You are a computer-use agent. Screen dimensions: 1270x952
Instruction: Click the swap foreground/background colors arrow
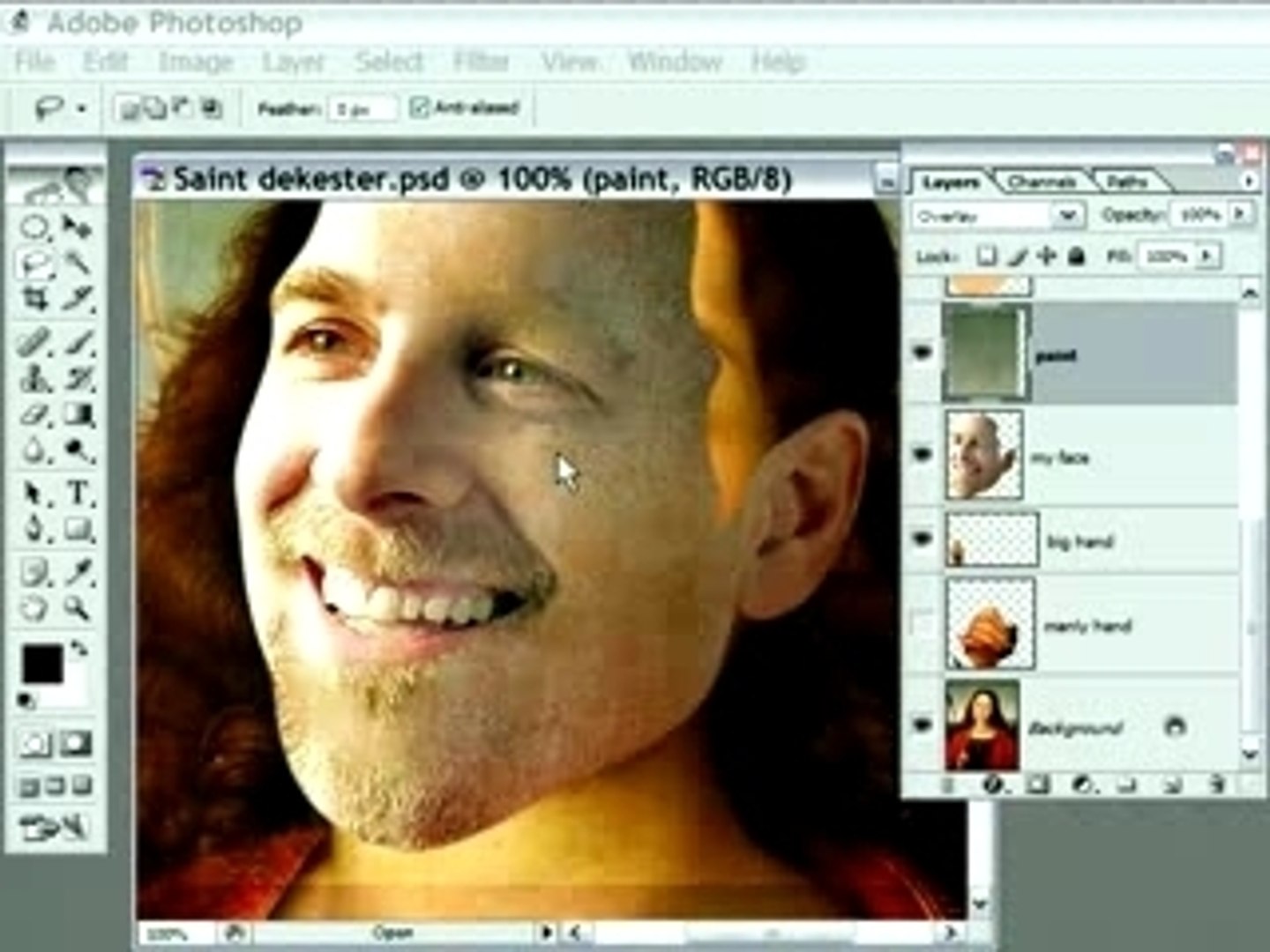pos(79,650)
